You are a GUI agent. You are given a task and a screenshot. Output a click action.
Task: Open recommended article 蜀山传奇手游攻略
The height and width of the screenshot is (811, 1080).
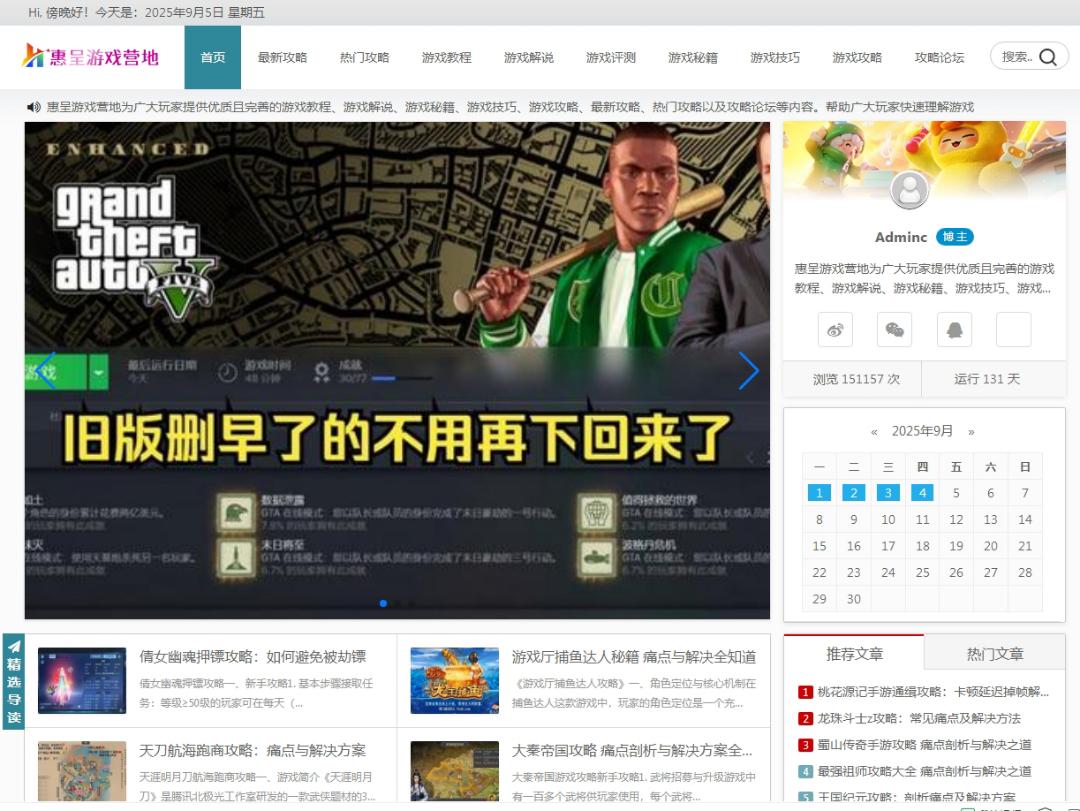(924, 744)
